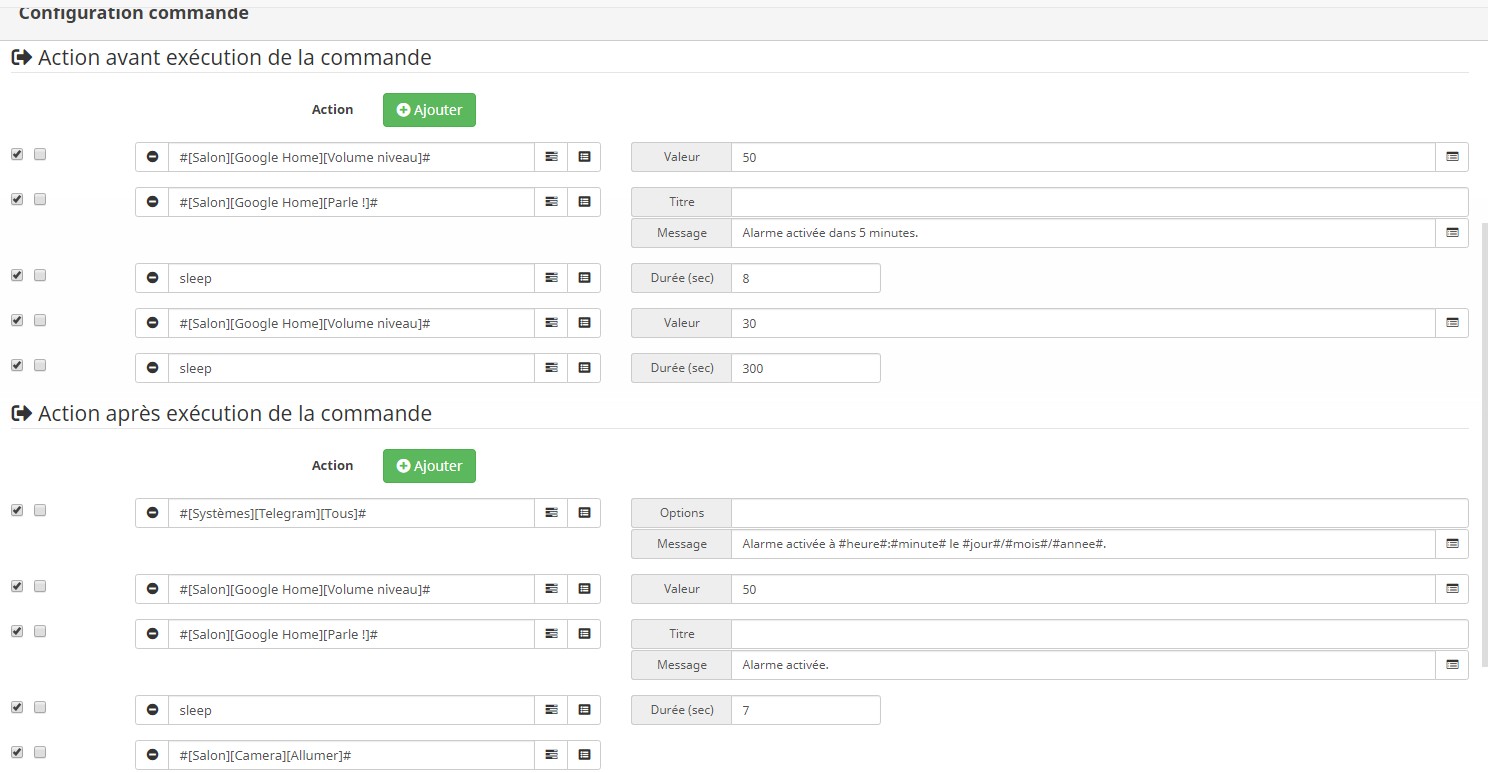This screenshot has width=1488, height=773.
Task: Click the Message field reading Alarme activée.
Action: 1083,665
